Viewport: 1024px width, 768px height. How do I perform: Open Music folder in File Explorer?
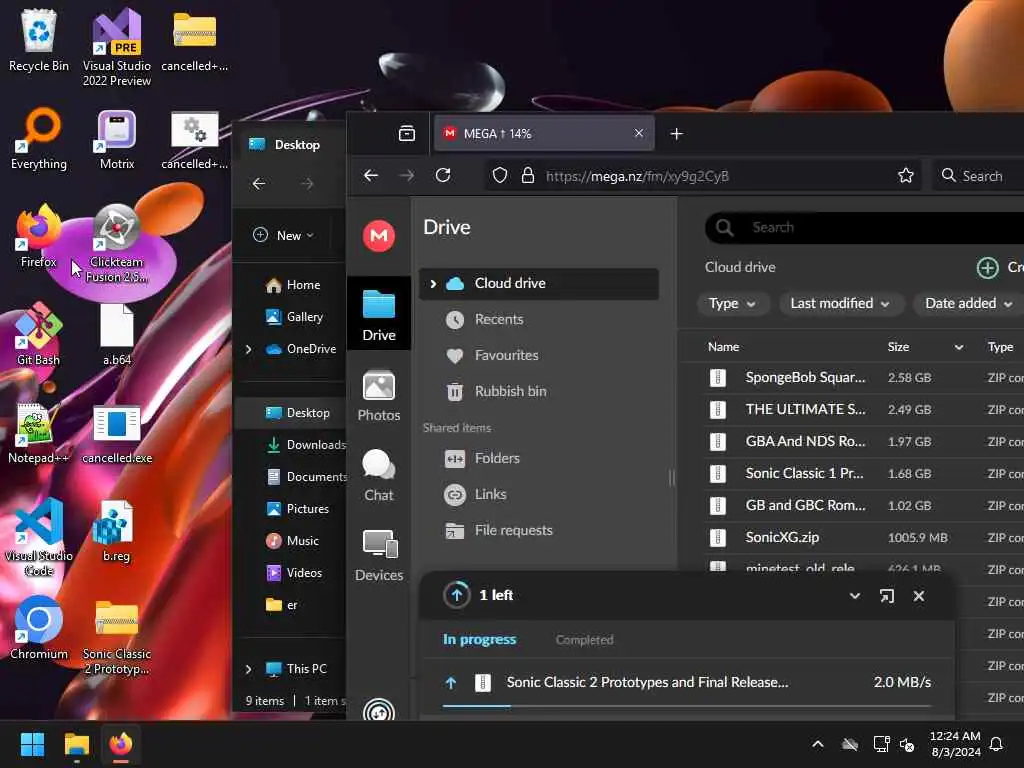coord(293,541)
